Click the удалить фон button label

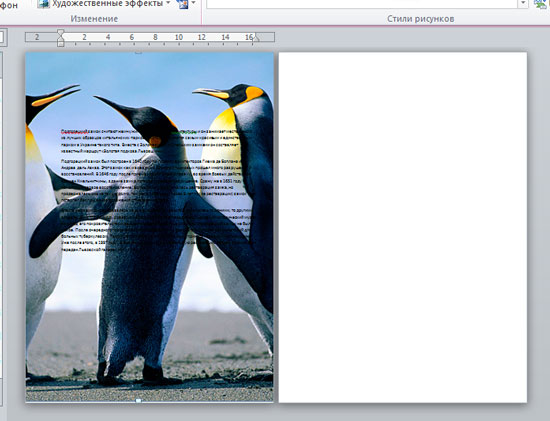coord(9,5)
